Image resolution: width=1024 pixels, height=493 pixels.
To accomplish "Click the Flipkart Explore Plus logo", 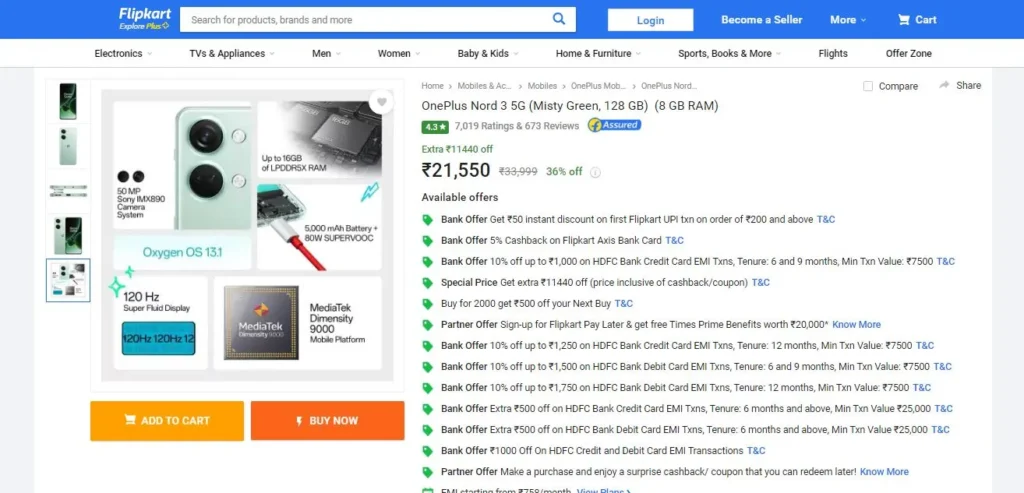I will 144,19.
